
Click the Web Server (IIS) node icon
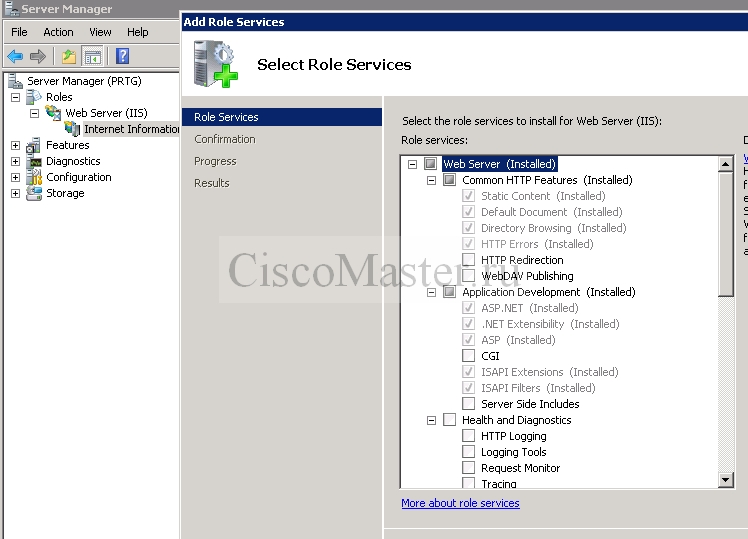[53, 113]
